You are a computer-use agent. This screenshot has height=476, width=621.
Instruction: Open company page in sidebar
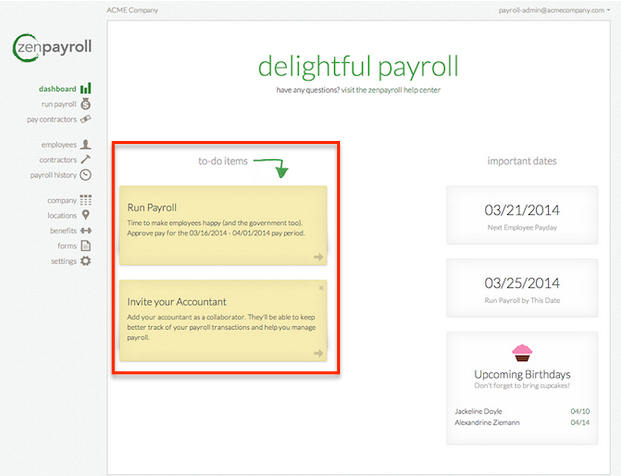[62, 200]
